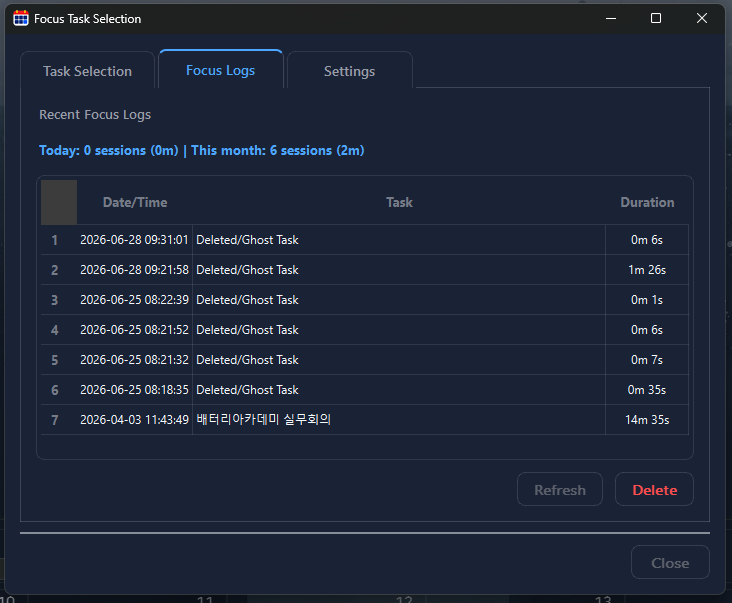Click date cell 2026-06-28 09:31:01
This screenshot has height=603, width=732.
(134, 240)
